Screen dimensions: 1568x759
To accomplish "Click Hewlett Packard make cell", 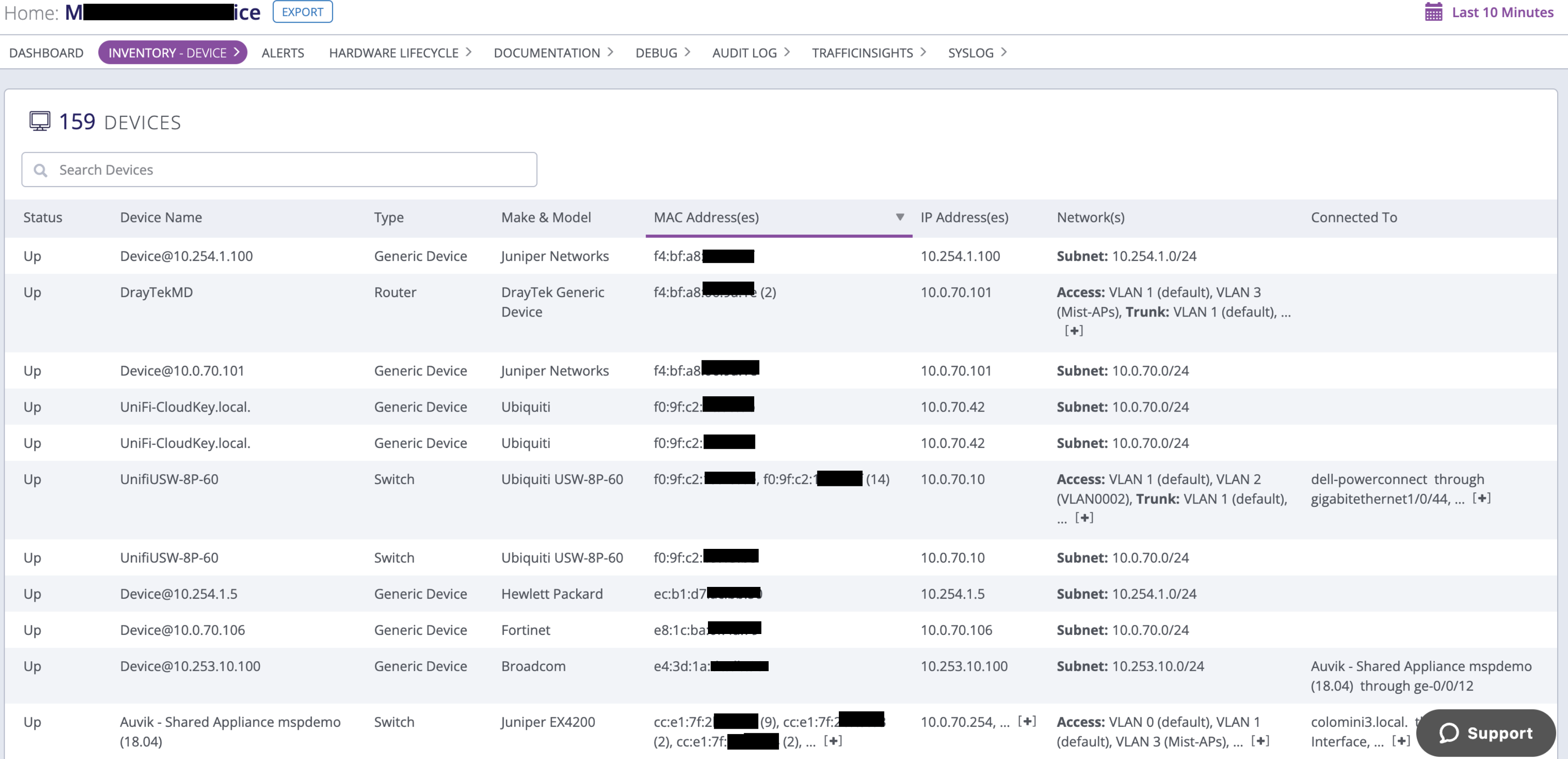I will [x=552, y=594].
